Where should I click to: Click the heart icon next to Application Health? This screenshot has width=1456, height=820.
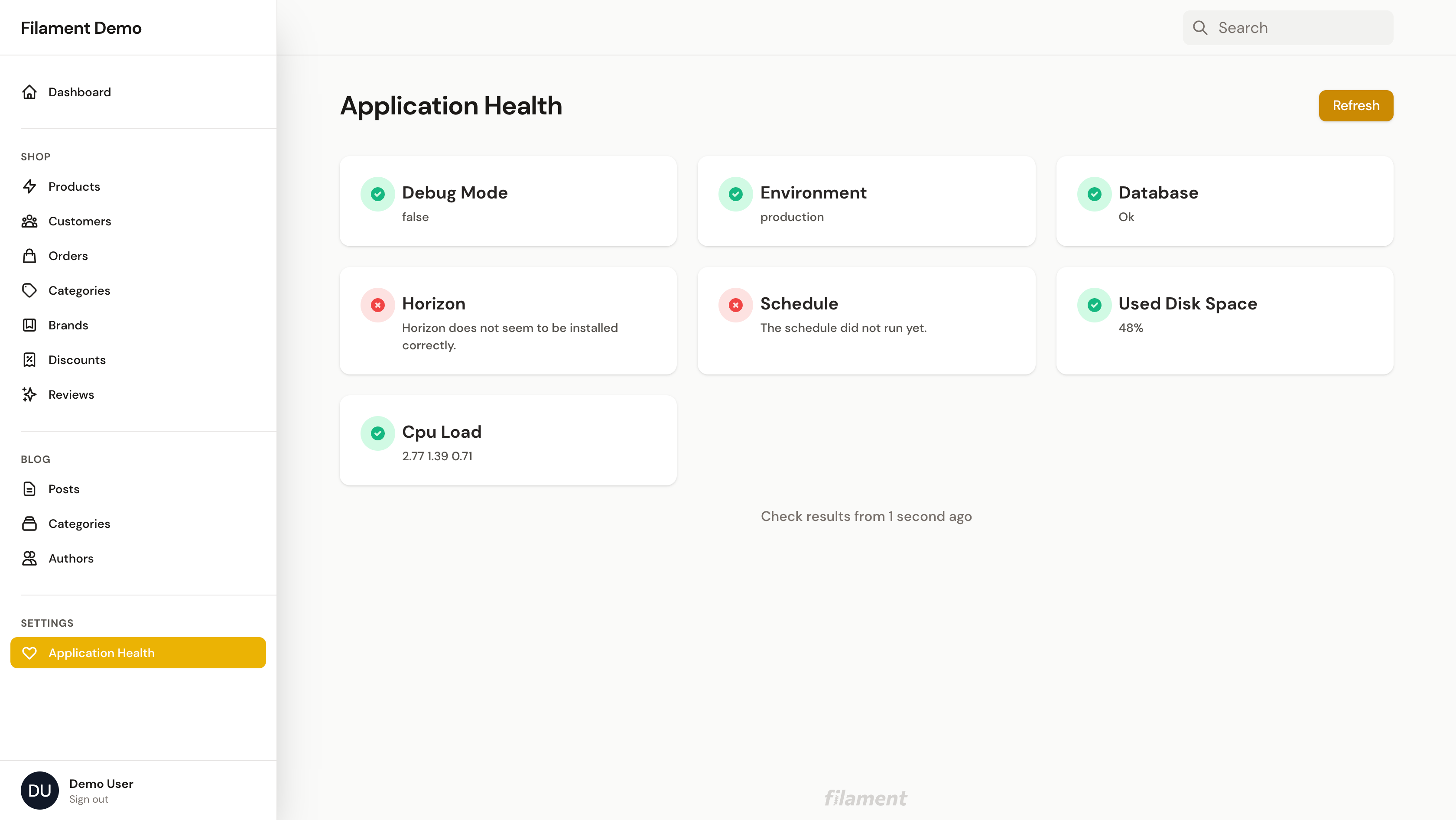[x=30, y=653]
